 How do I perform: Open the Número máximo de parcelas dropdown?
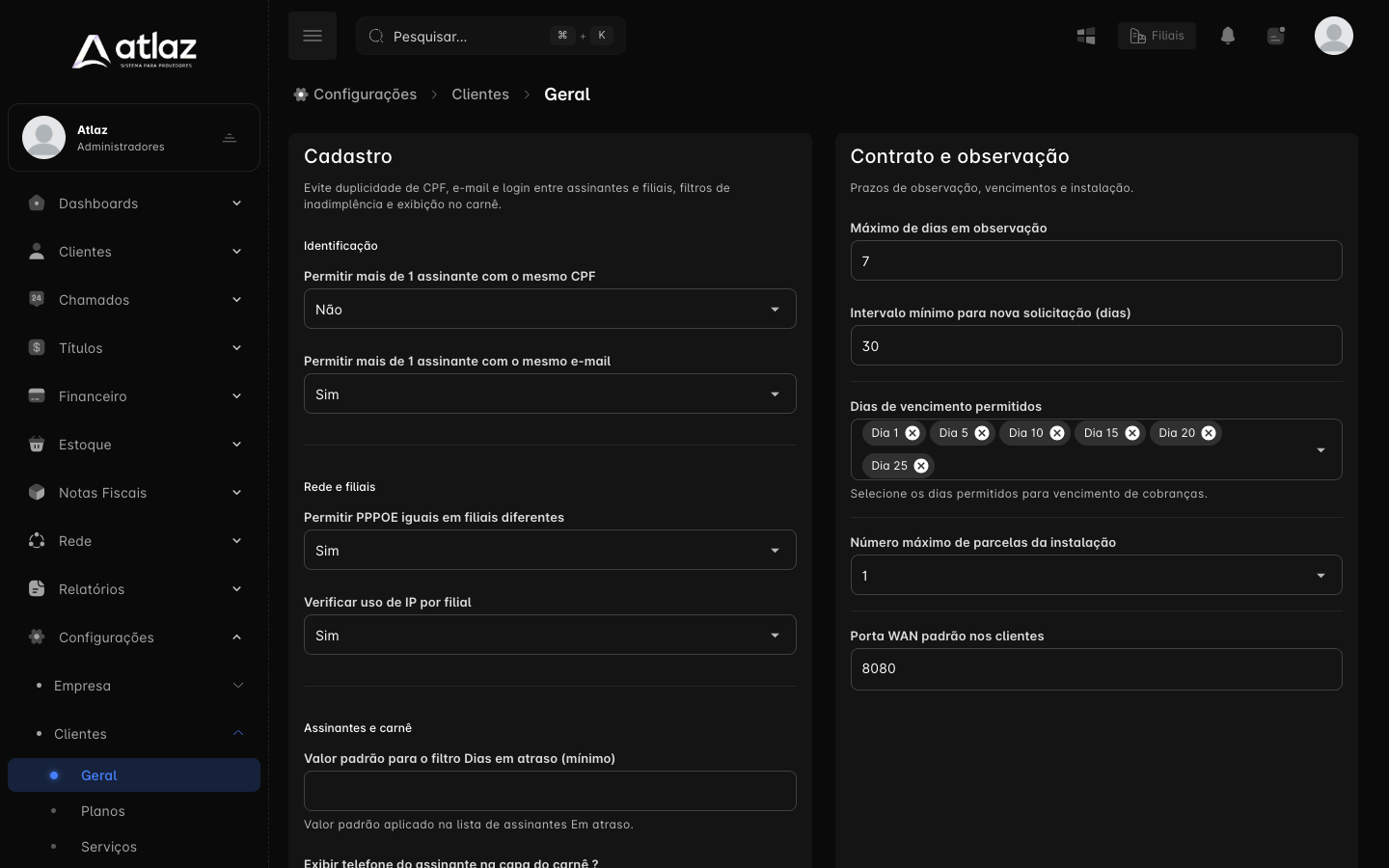coord(1096,575)
